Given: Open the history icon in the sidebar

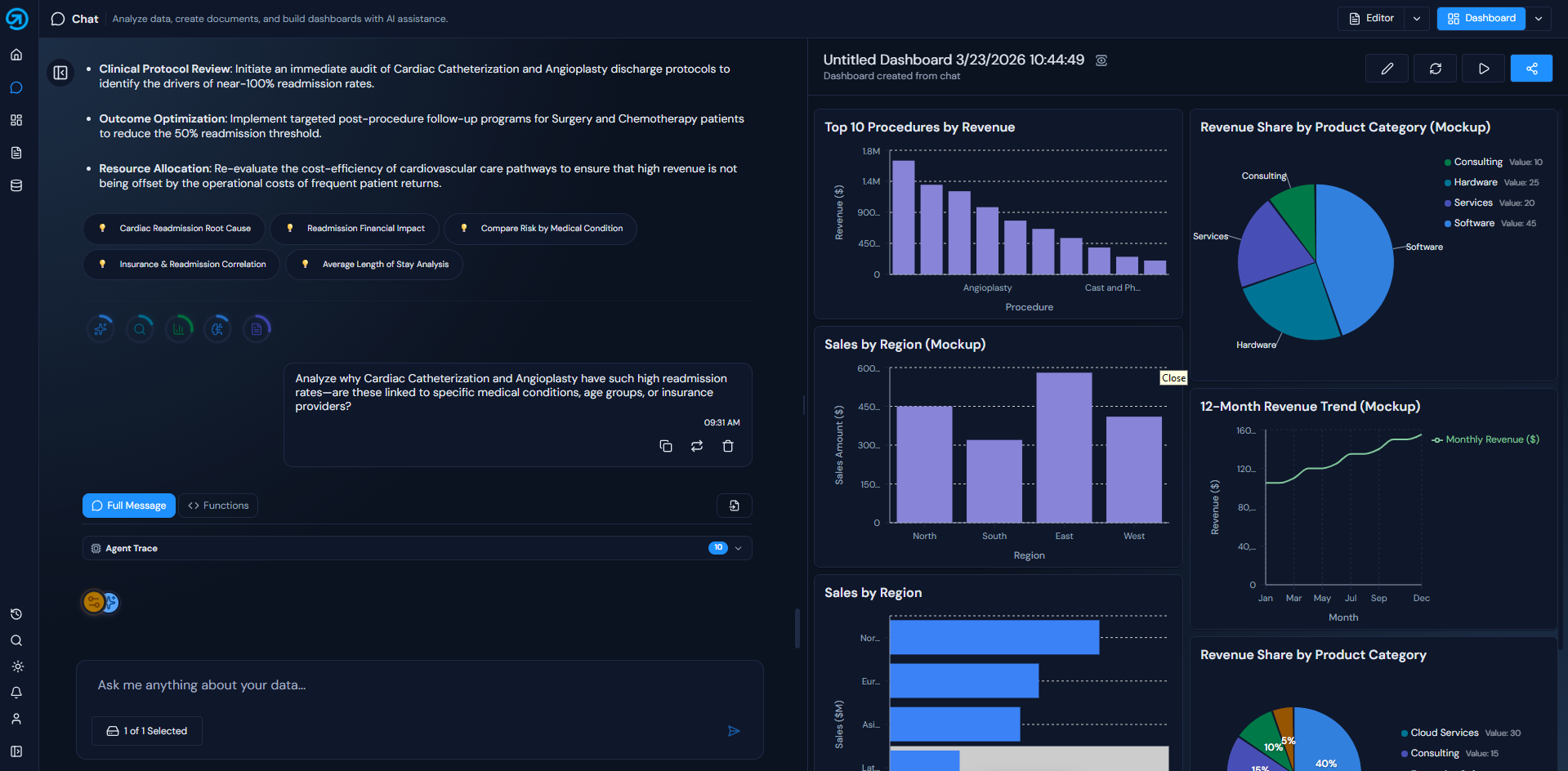Looking at the screenshot, I should click(x=16, y=614).
